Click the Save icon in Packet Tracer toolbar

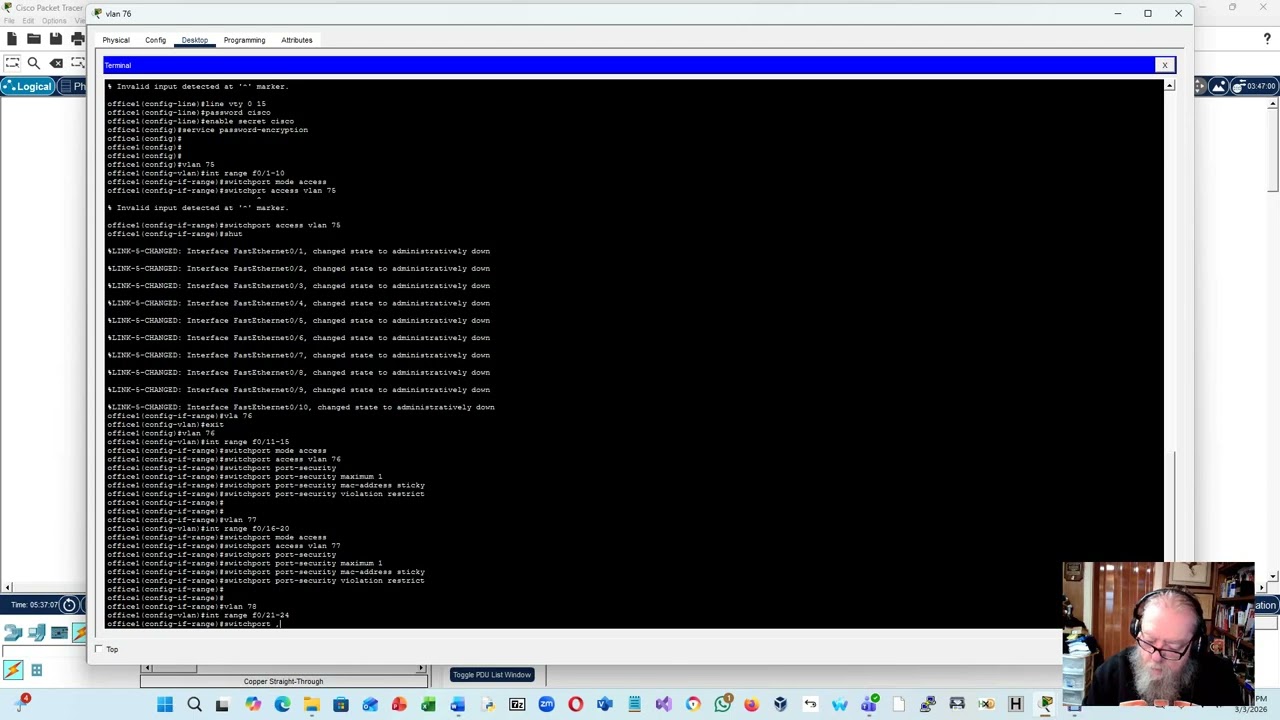point(55,39)
